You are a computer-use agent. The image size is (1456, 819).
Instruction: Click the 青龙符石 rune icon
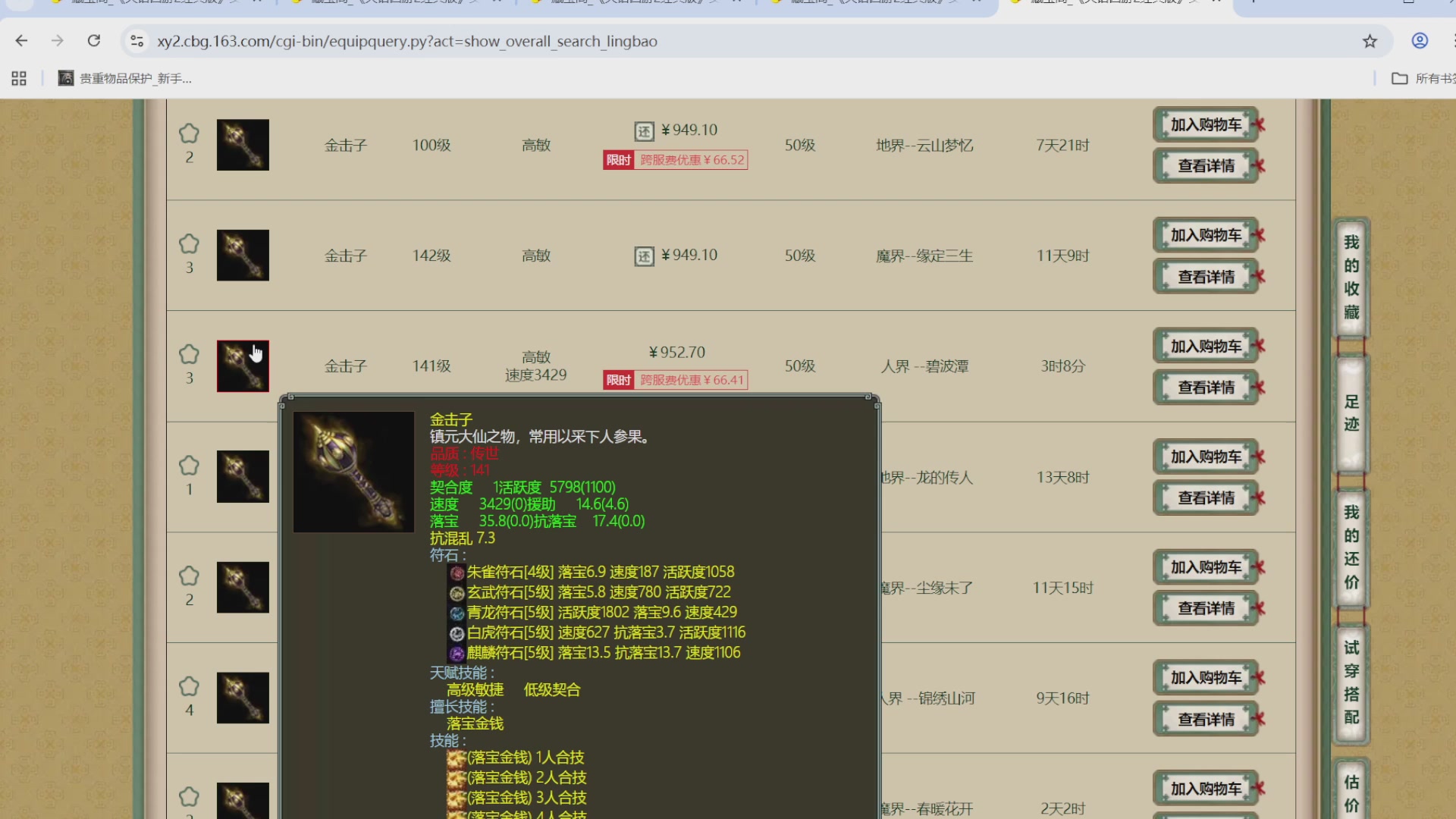(457, 613)
